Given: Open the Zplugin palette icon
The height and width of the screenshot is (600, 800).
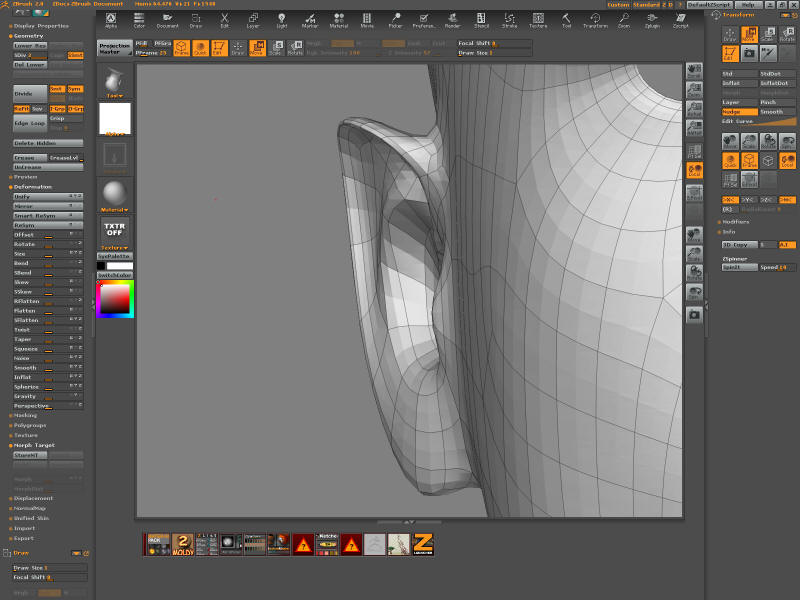Looking at the screenshot, I should [x=652, y=19].
